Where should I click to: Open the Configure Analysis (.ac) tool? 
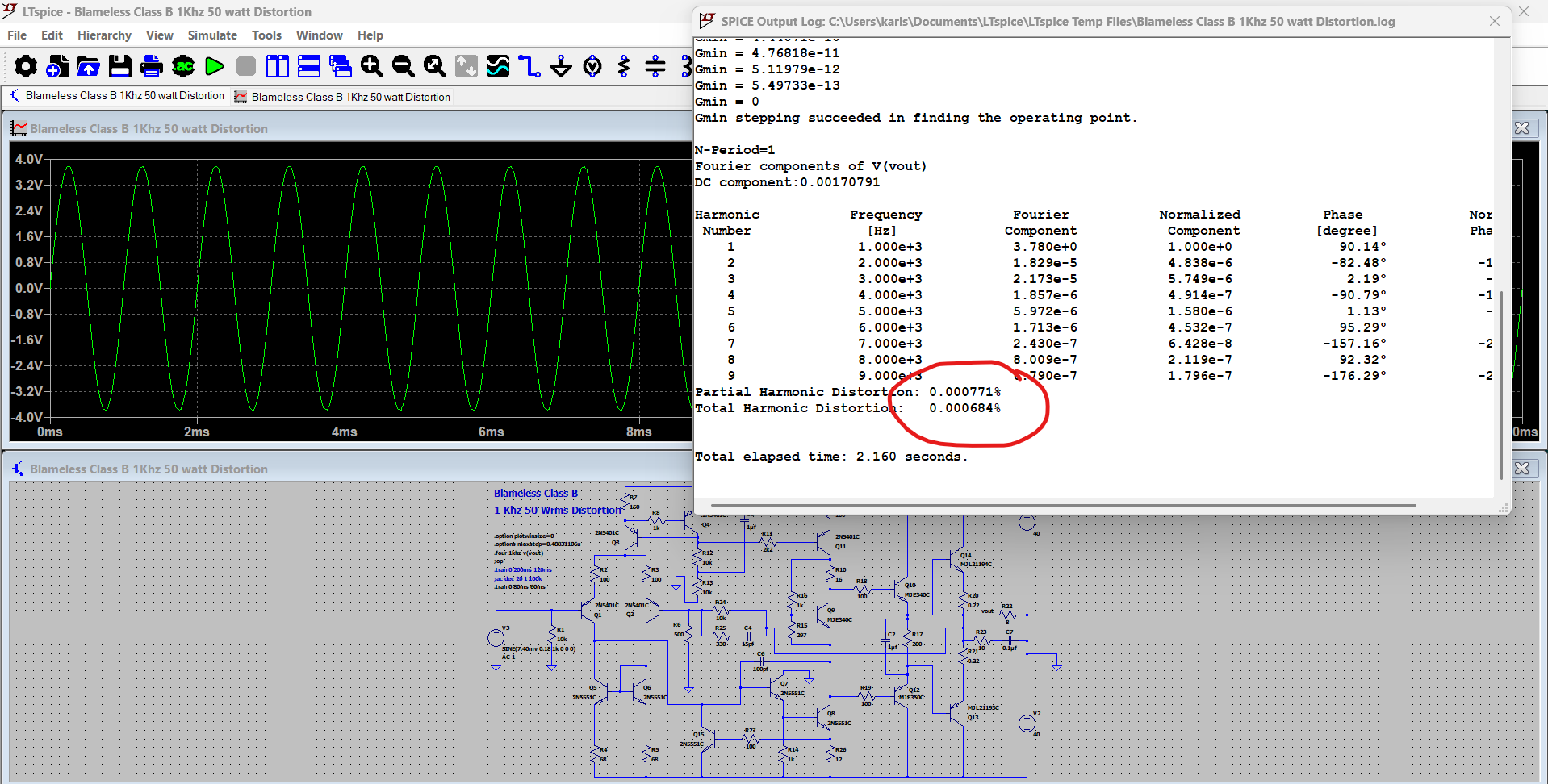coord(183,66)
